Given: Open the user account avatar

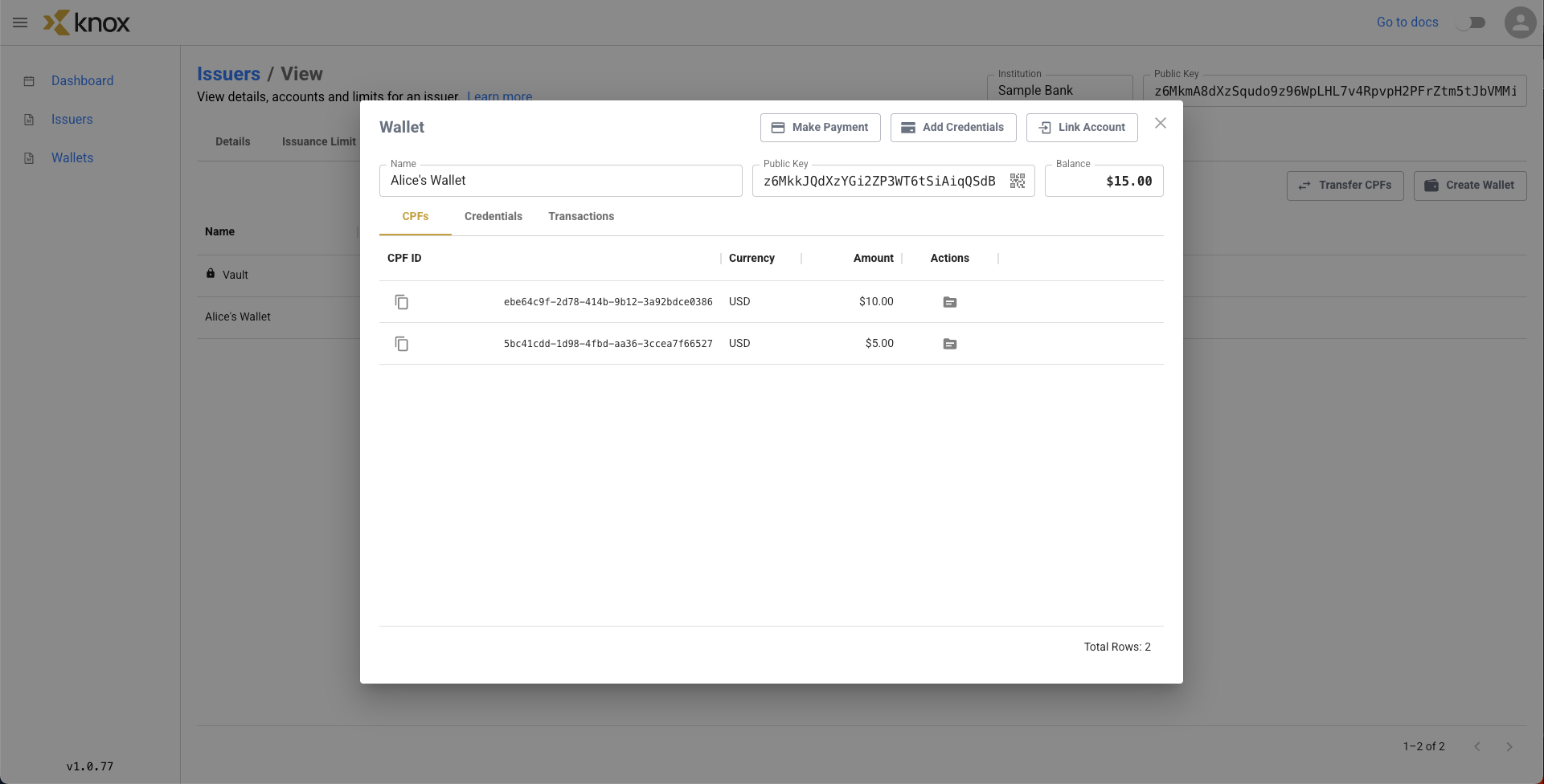Looking at the screenshot, I should 1520,22.
